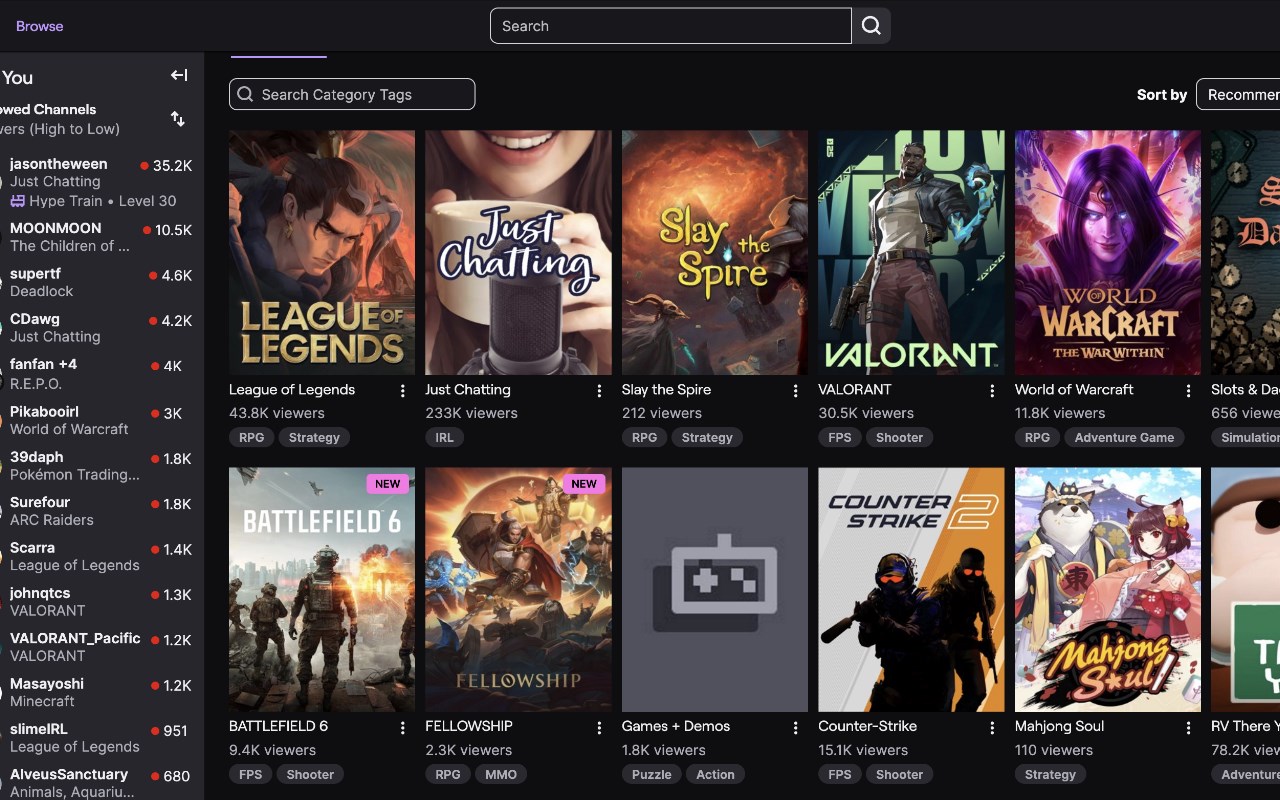Open the FELLOWSHIP cover art
1280x800 pixels.
pyautogui.click(x=518, y=590)
